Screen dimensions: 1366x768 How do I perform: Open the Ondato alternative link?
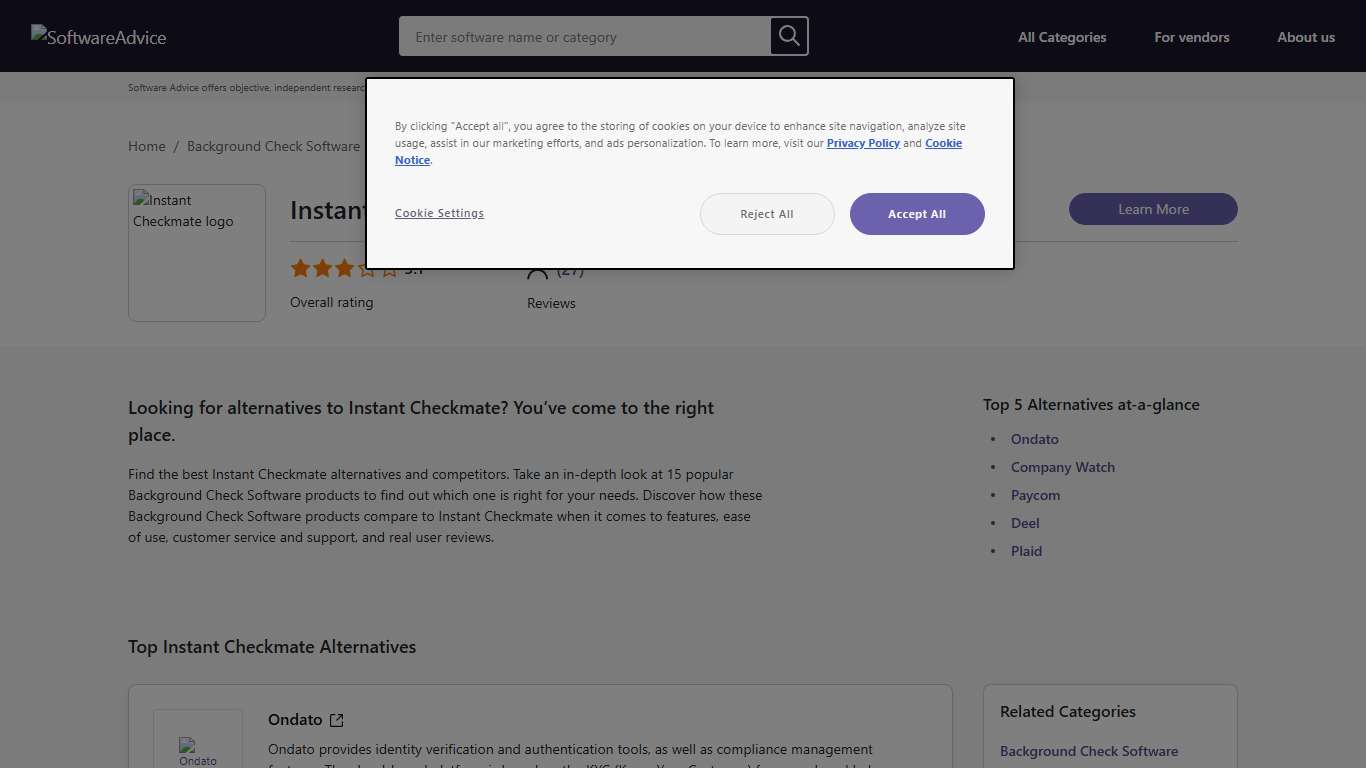pos(1035,439)
